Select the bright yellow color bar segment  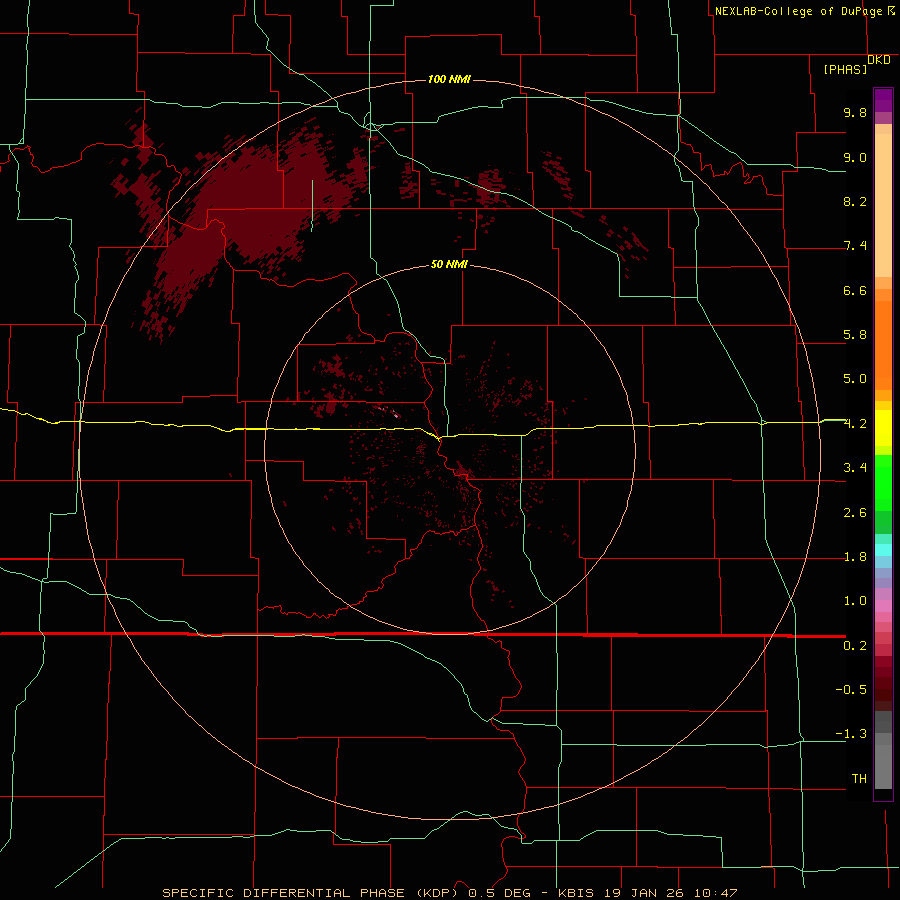[883, 428]
